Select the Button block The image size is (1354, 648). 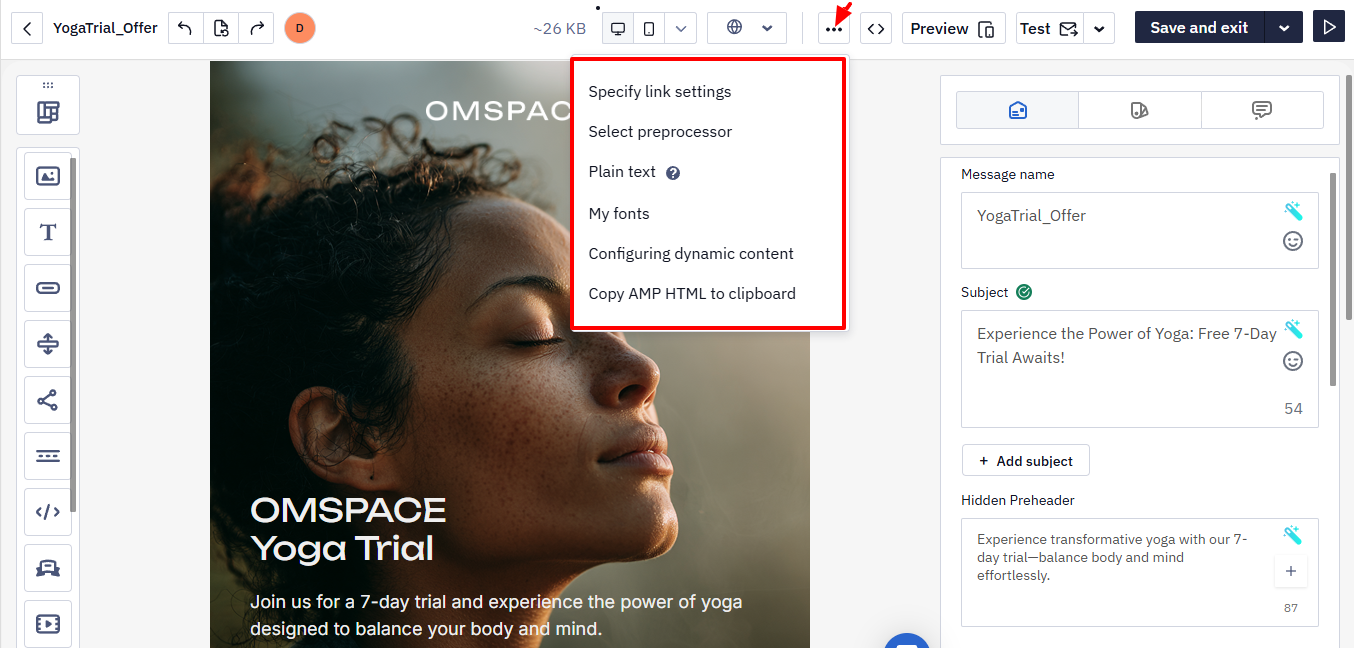point(48,288)
